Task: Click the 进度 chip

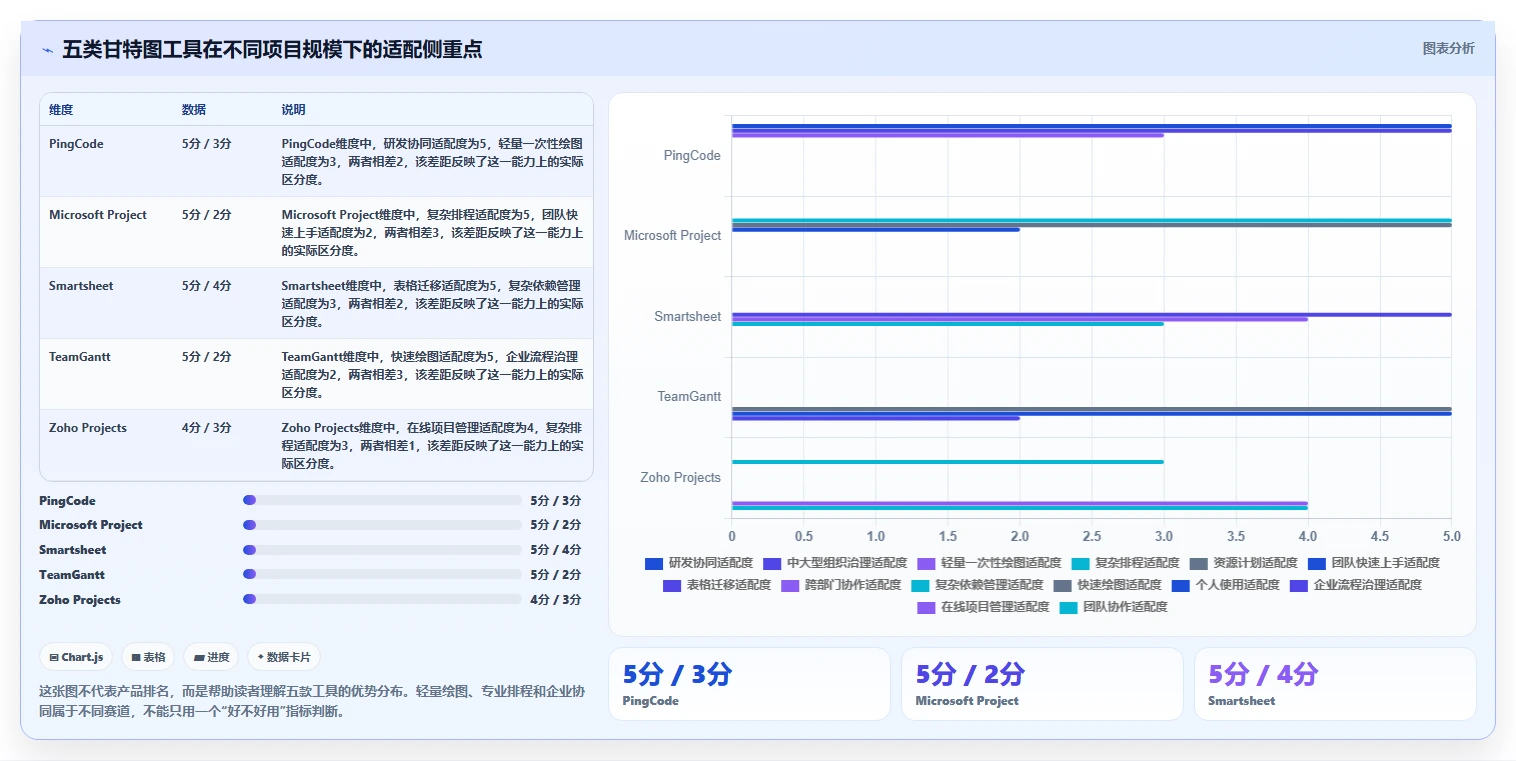Action: 211,657
